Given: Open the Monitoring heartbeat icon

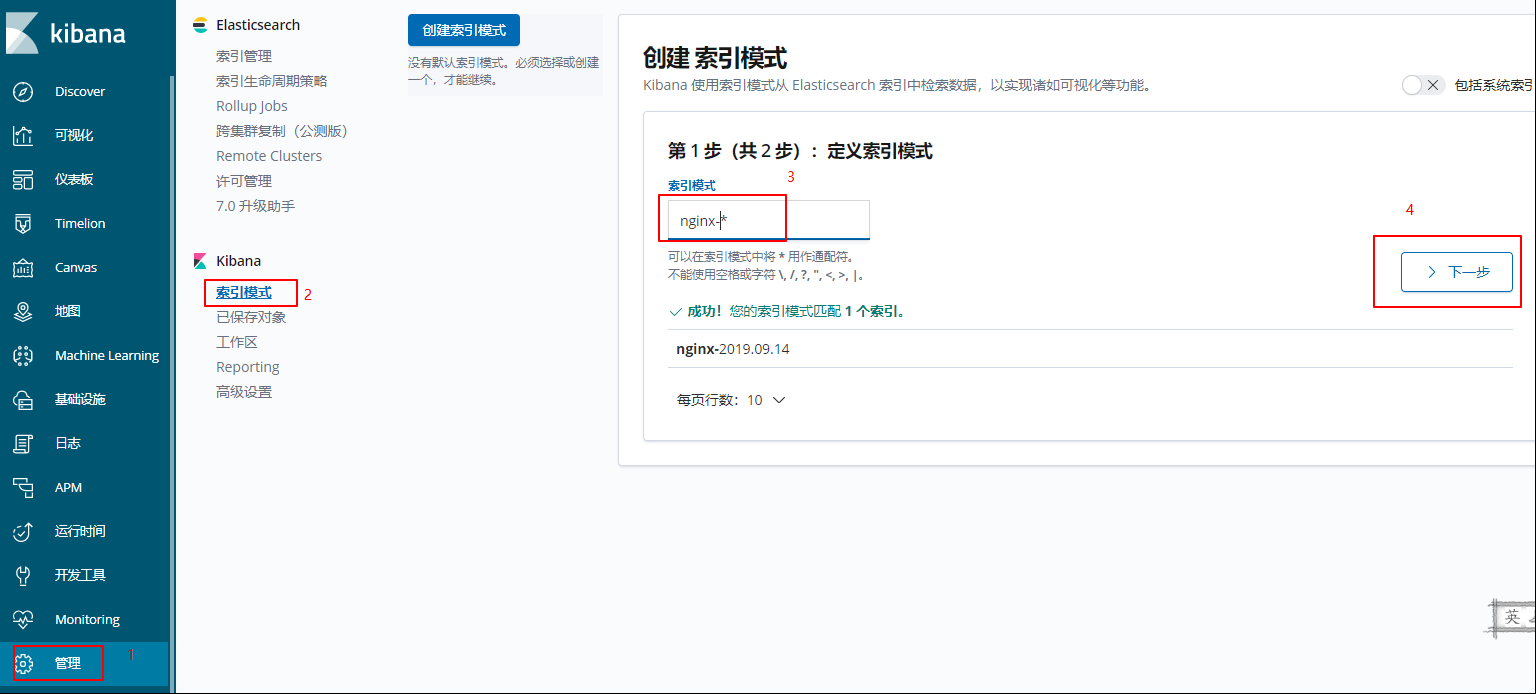Looking at the screenshot, I should click(23, 619).
